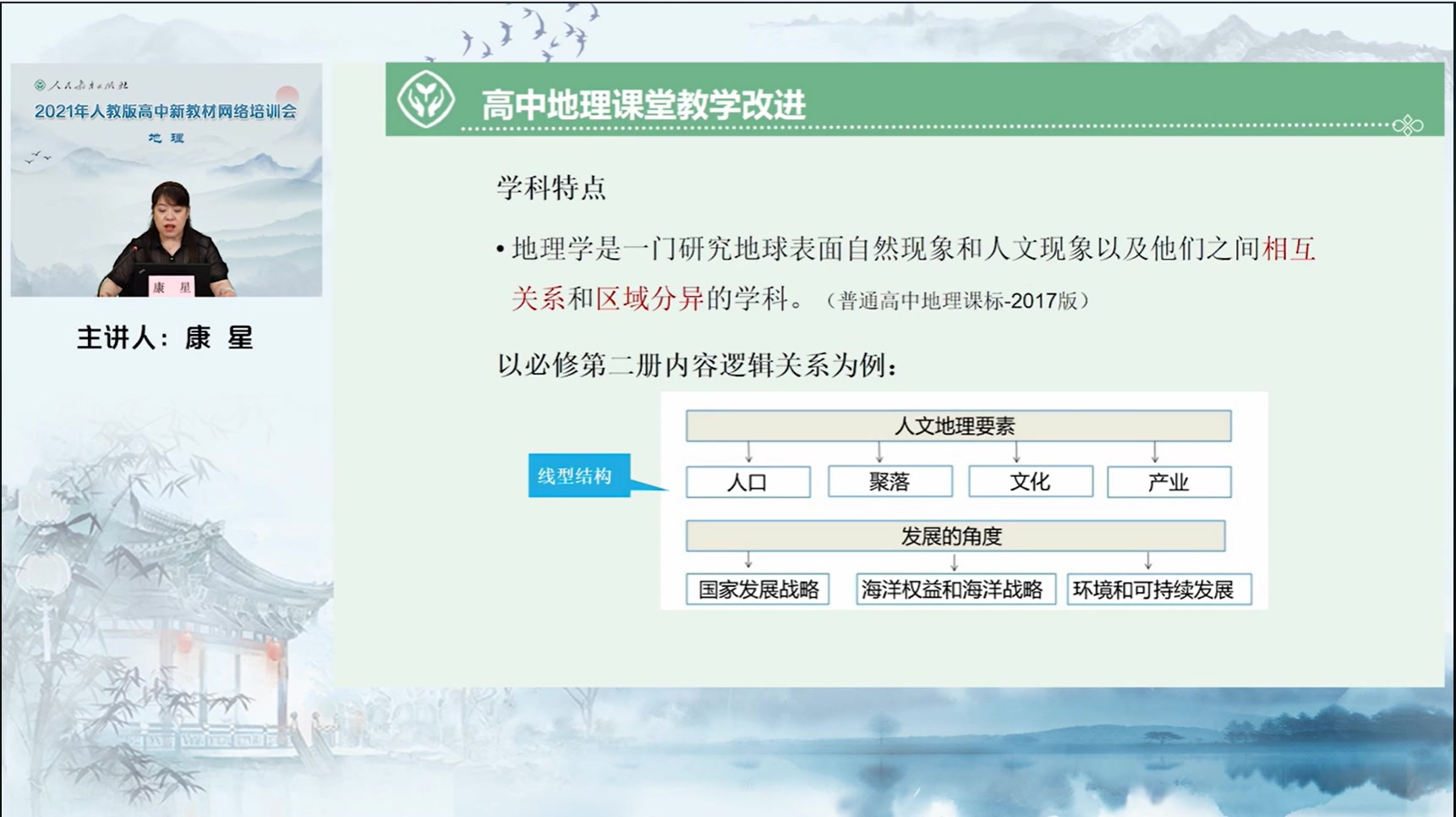This screenshot has width=1456, height=817.
Task: Click the arrow below 发展的角度 leading to 国家发展战略
Action: pos(747,560)
